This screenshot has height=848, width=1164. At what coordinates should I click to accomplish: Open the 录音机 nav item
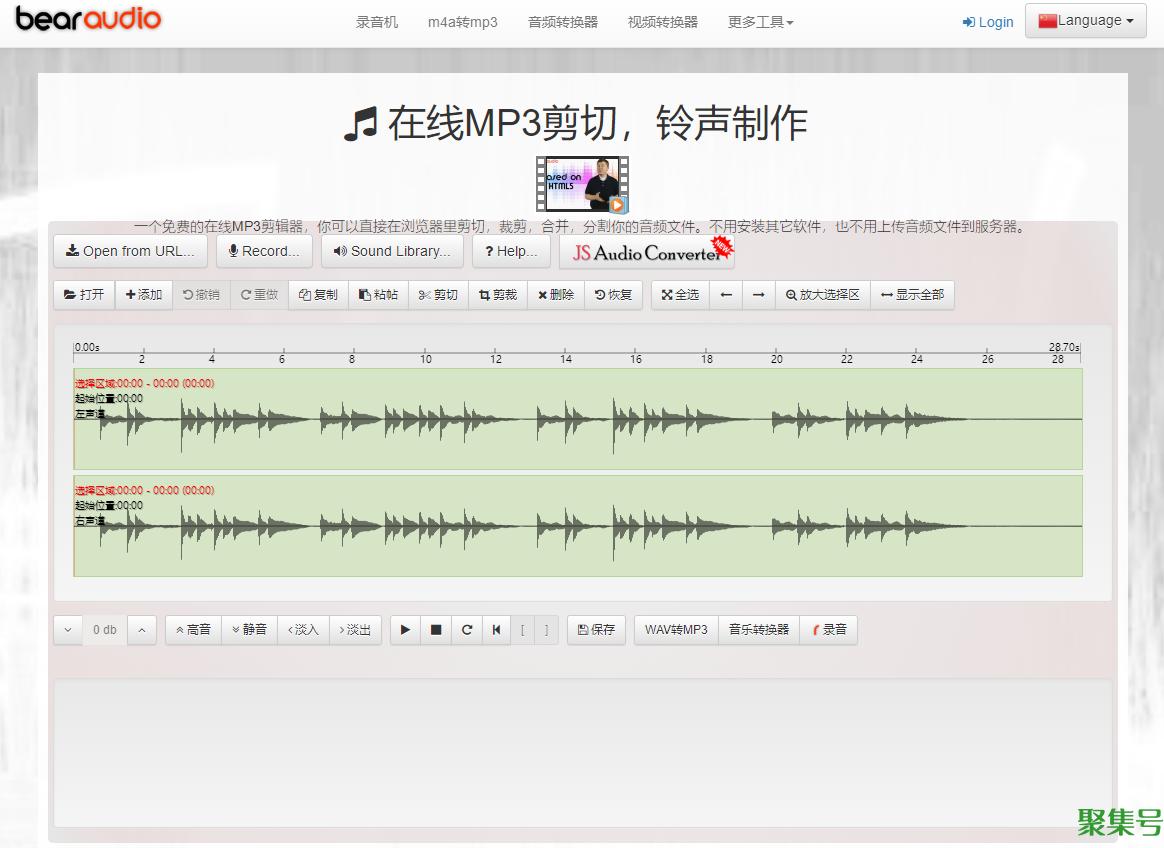tap(377, 22)
